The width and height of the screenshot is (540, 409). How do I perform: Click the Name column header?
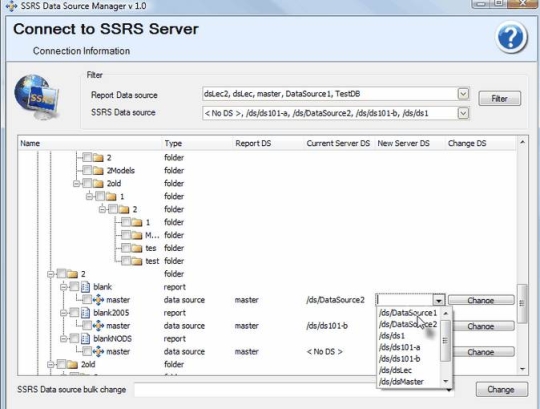[x=90, y=143]
